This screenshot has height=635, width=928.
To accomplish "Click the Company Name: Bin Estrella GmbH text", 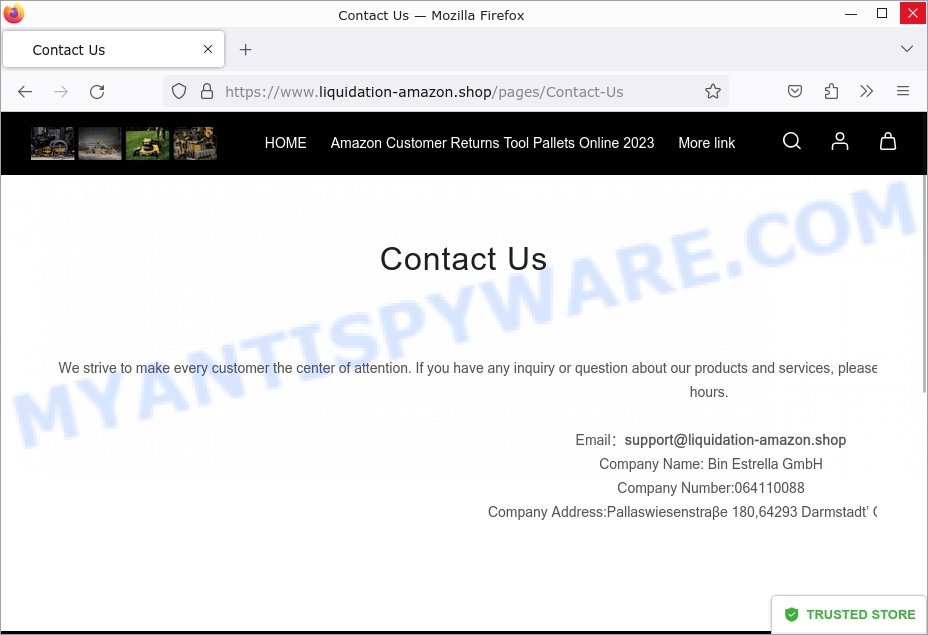I will click(711, 464).
